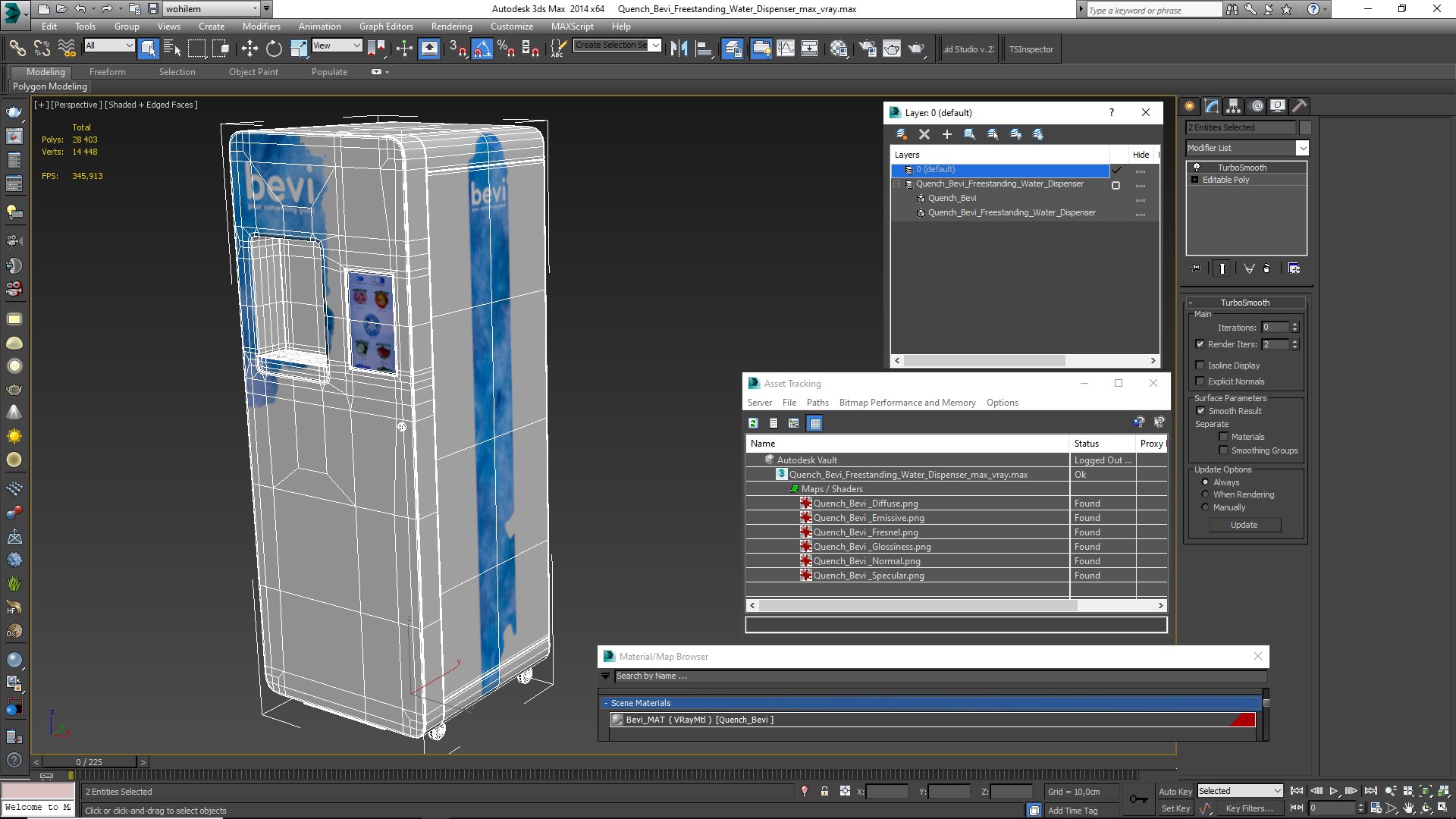Toggle the Angle Snap tool
The width and height of the screenshot is (1456, 819).
point(482,49)
